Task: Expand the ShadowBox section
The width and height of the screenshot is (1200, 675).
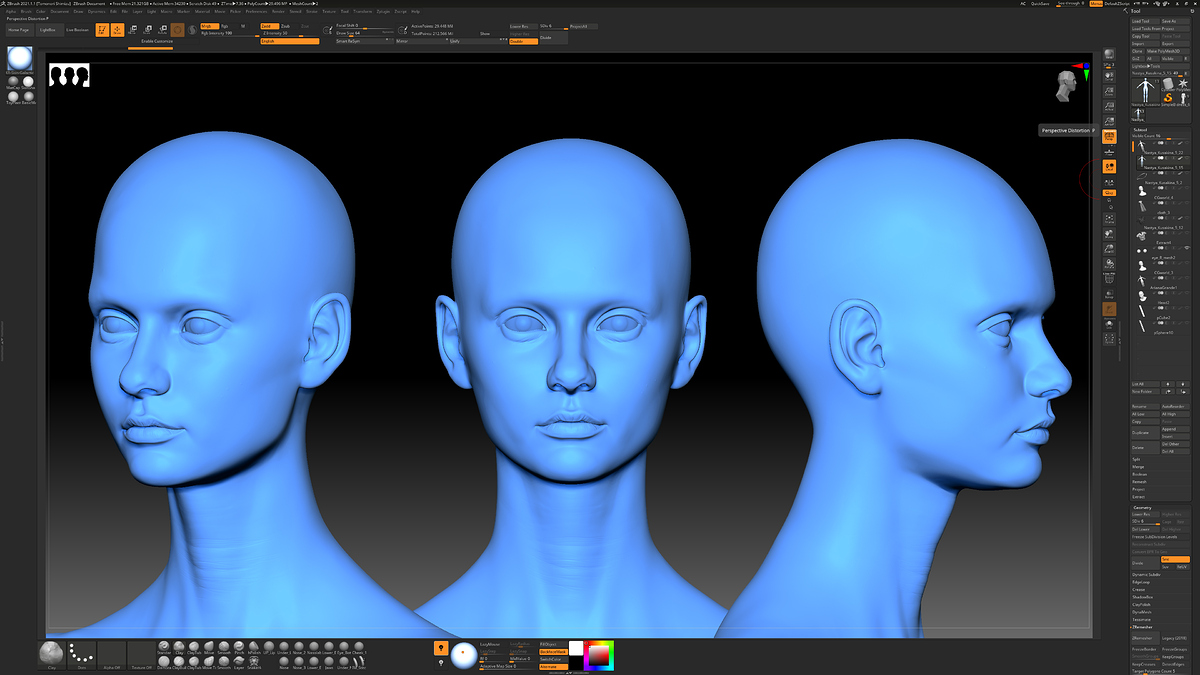Action: pyautogui.click(x=1143, y=597)
